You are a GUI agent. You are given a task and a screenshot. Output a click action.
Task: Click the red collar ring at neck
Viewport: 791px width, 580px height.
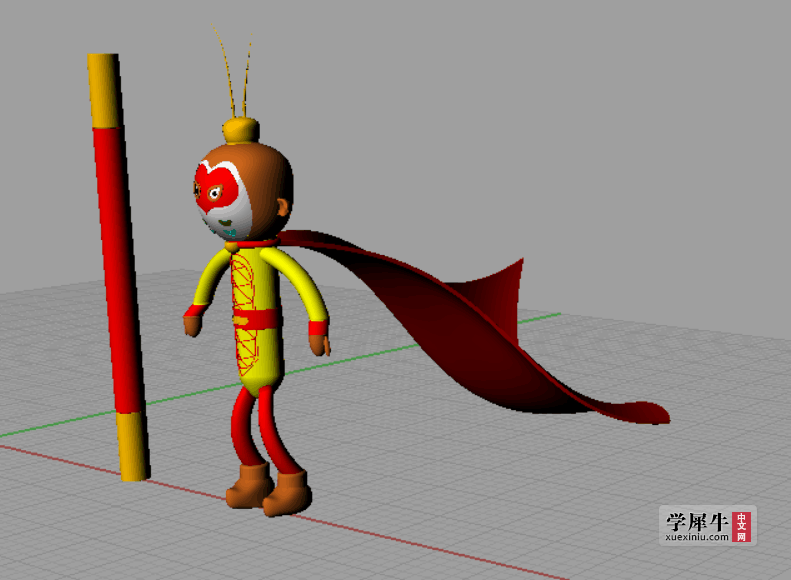click(x=255, y=244)
